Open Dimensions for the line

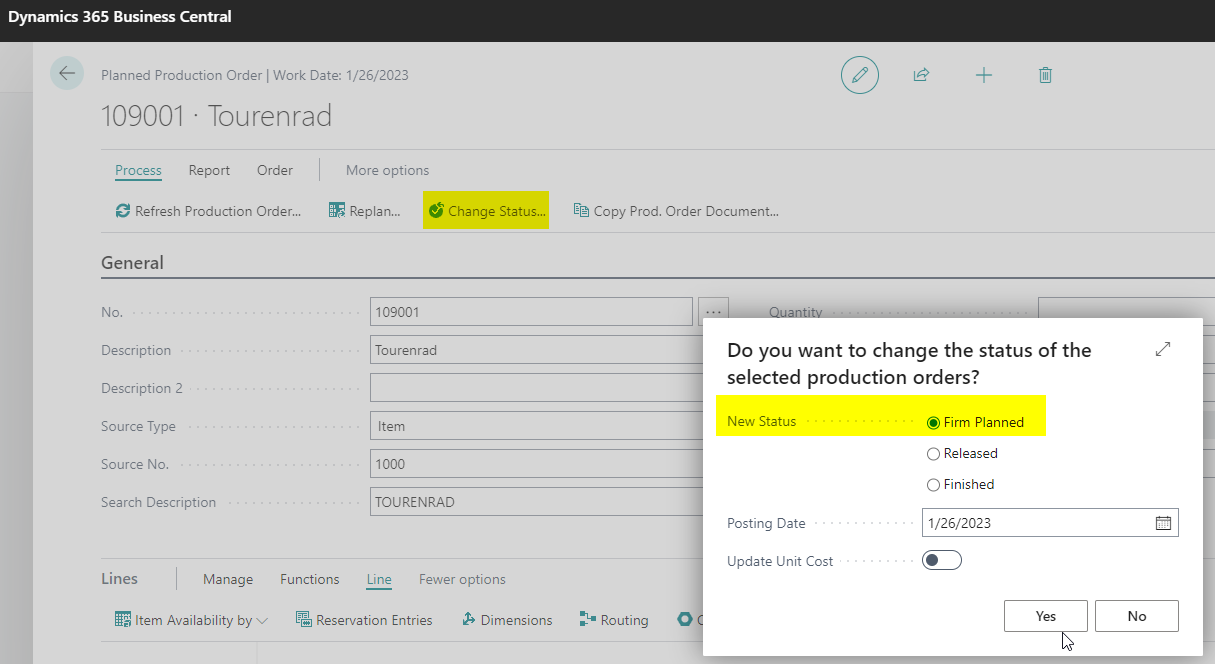tap(506, 620)
